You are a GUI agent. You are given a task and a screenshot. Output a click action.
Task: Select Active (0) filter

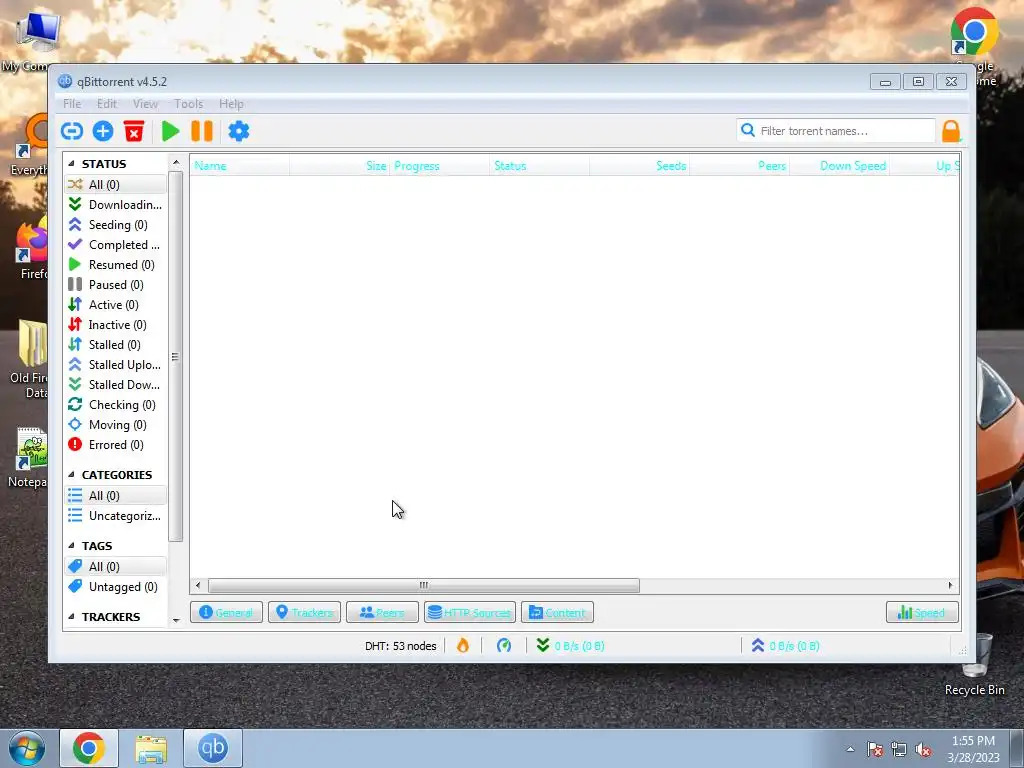[116, 305]
